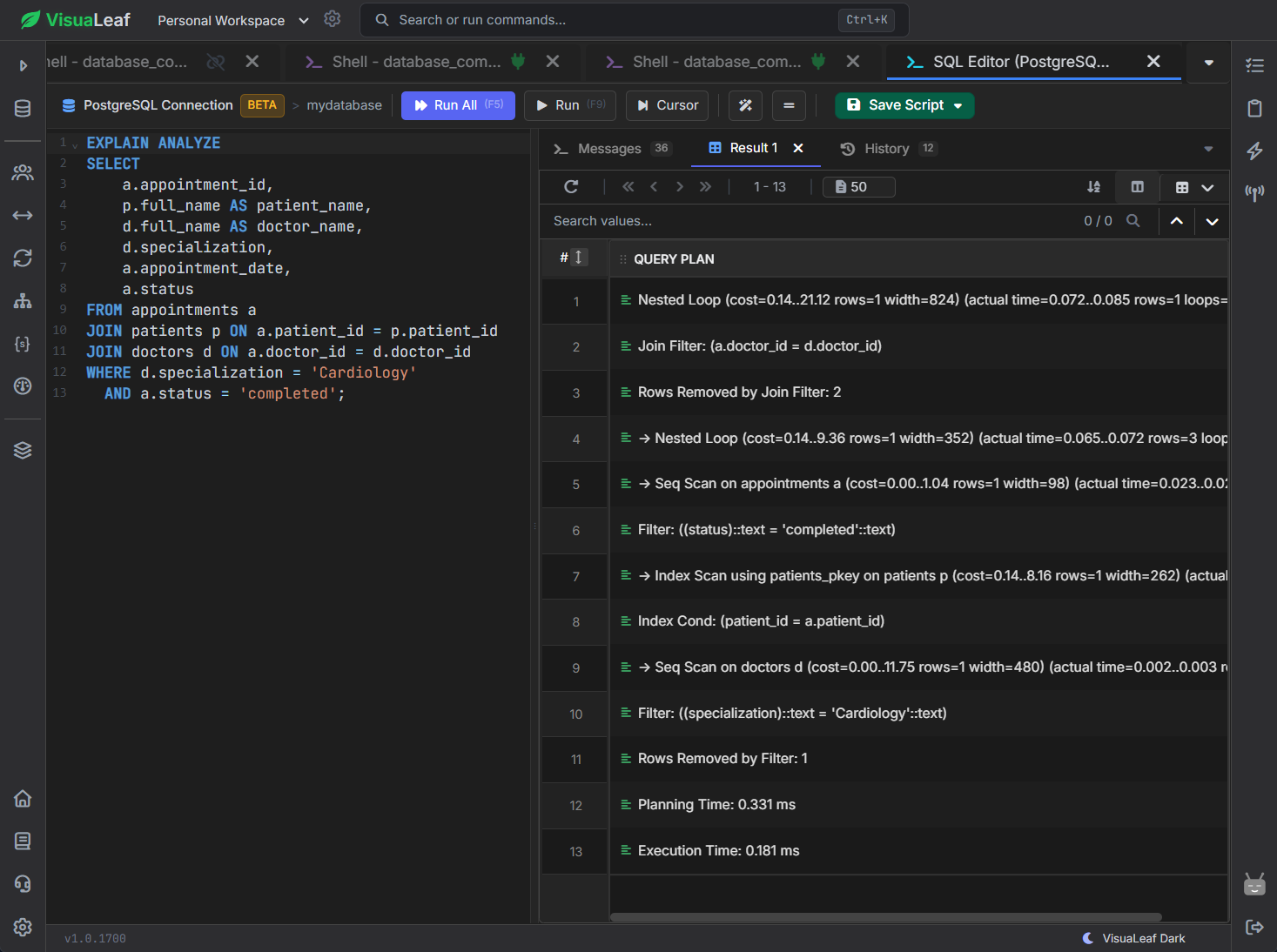This screenshot has width=1277, height=952.
Task: Click the search magnifier icon in results
Action: pyautogui.click(x=1133, y=221)
